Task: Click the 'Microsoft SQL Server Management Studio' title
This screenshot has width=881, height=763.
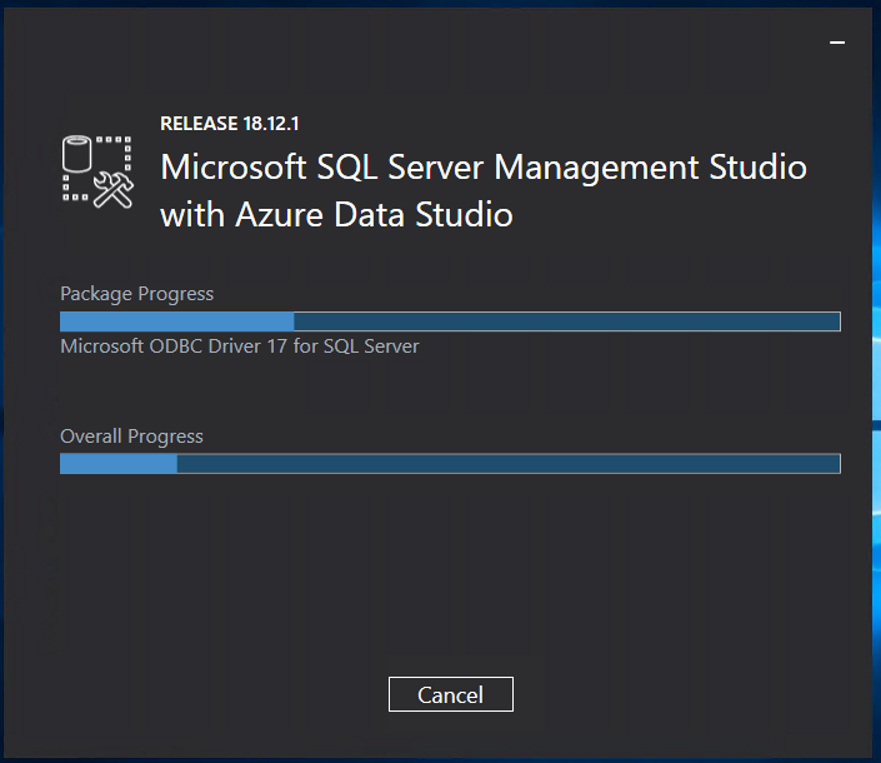Action: 483,190
